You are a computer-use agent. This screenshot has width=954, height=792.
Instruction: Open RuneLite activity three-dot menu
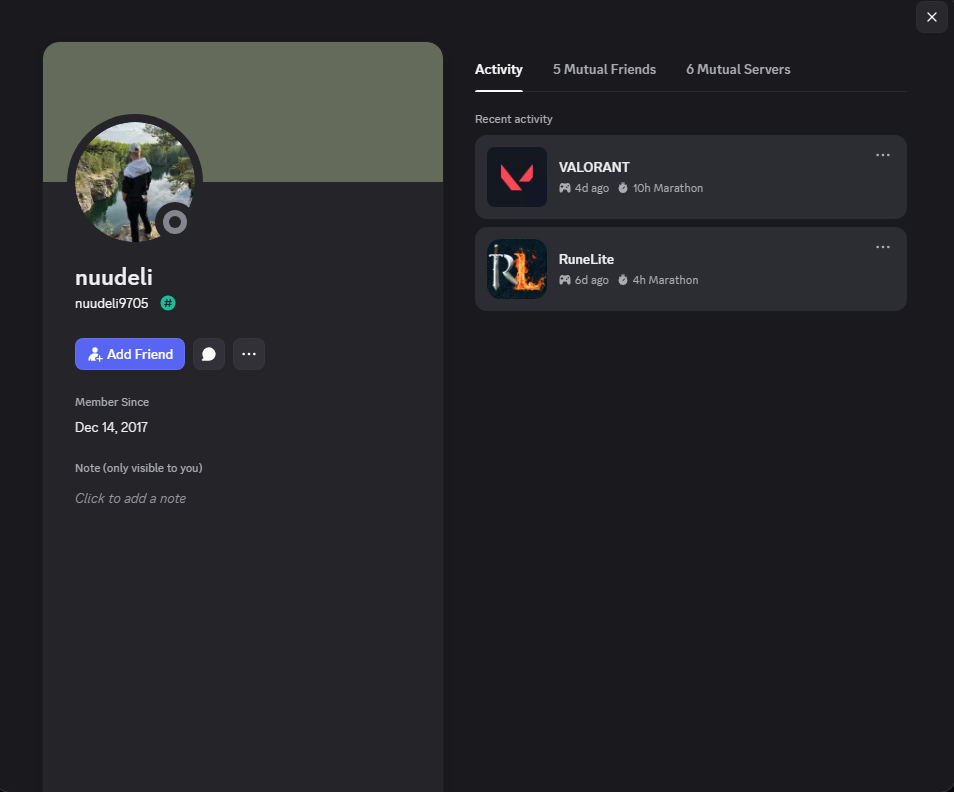883,247
